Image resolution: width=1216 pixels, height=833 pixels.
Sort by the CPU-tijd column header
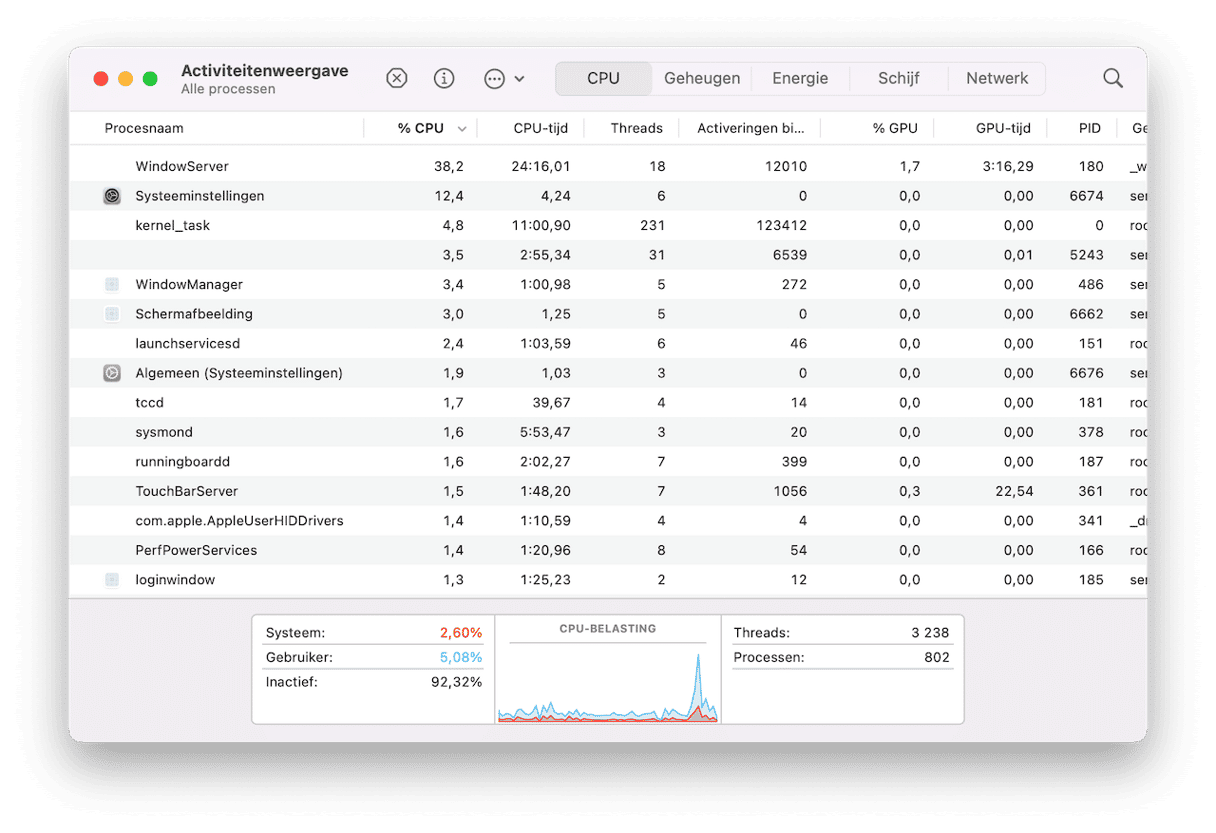tap(541, 128)
